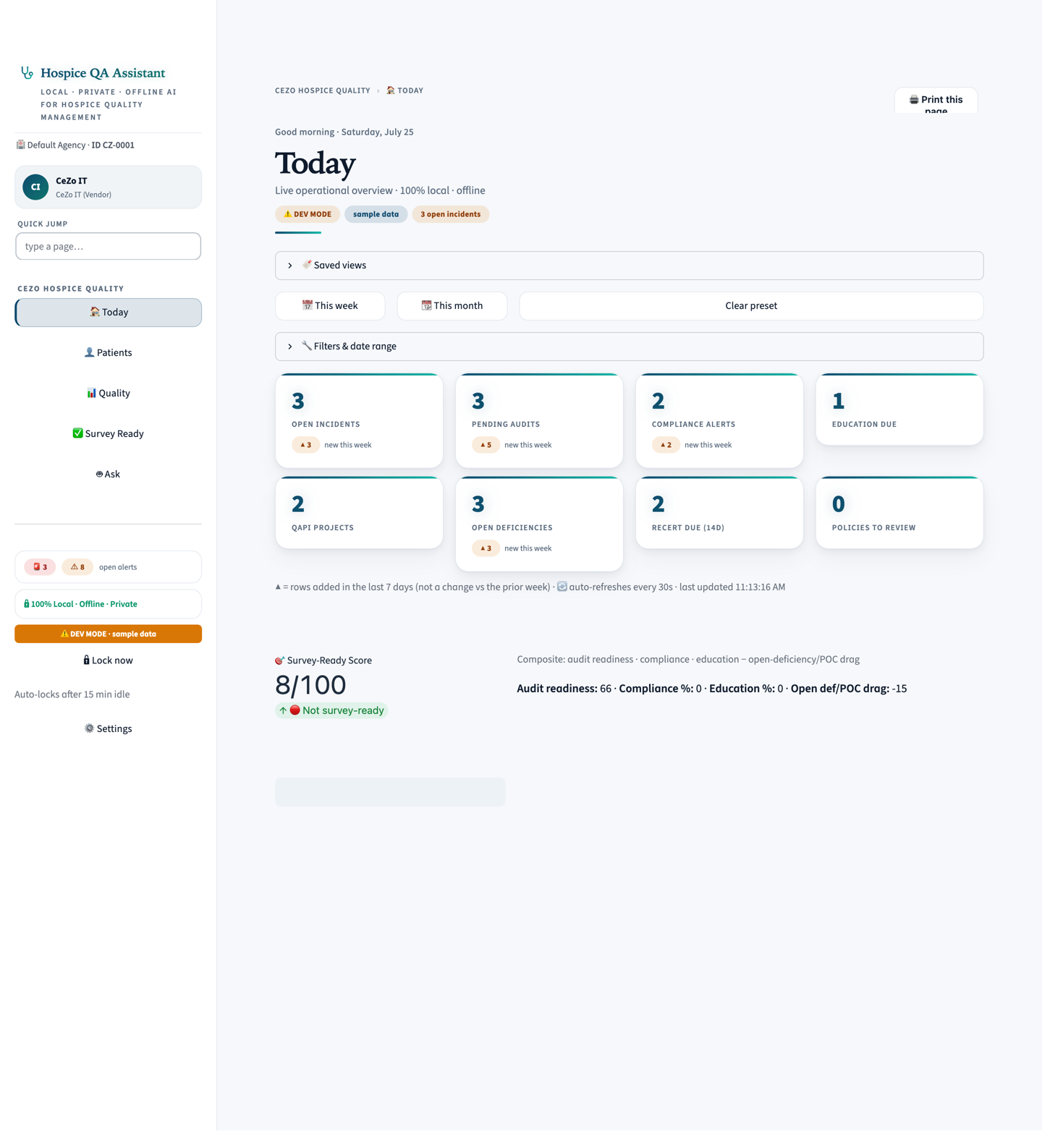
Task: Click the Pending Audits trend badge ▲5
Action: pyautogui.click(x=486, y=445)
